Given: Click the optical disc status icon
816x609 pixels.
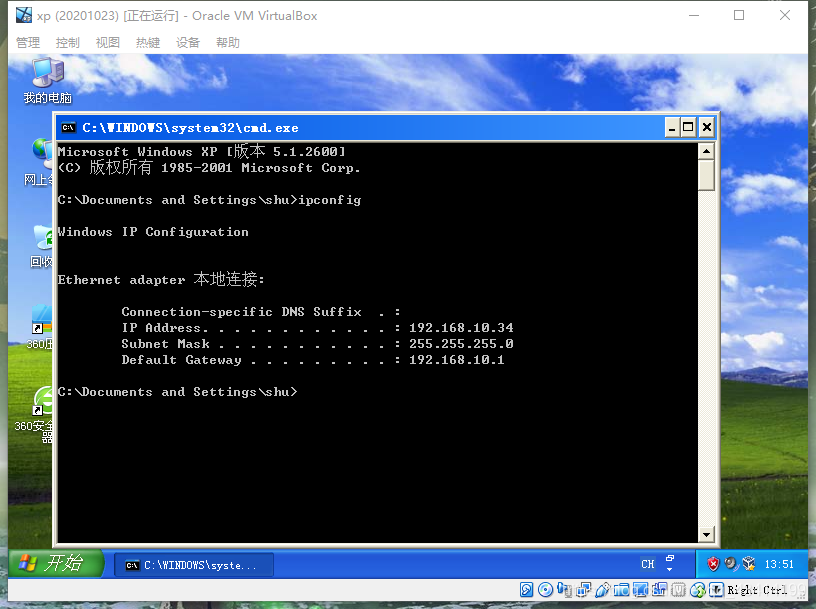Looking at the screenshot, I should pyautogui.click(x=545, y=589).
